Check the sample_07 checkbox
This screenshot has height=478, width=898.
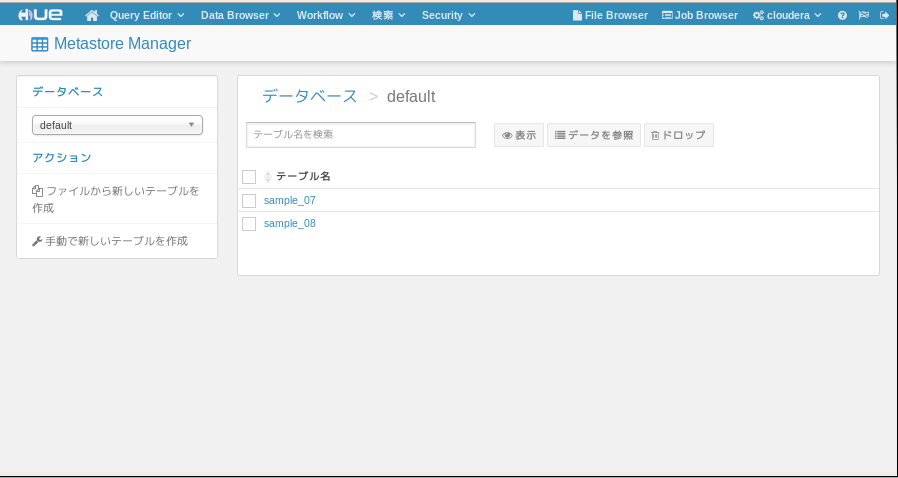point(249,201)
